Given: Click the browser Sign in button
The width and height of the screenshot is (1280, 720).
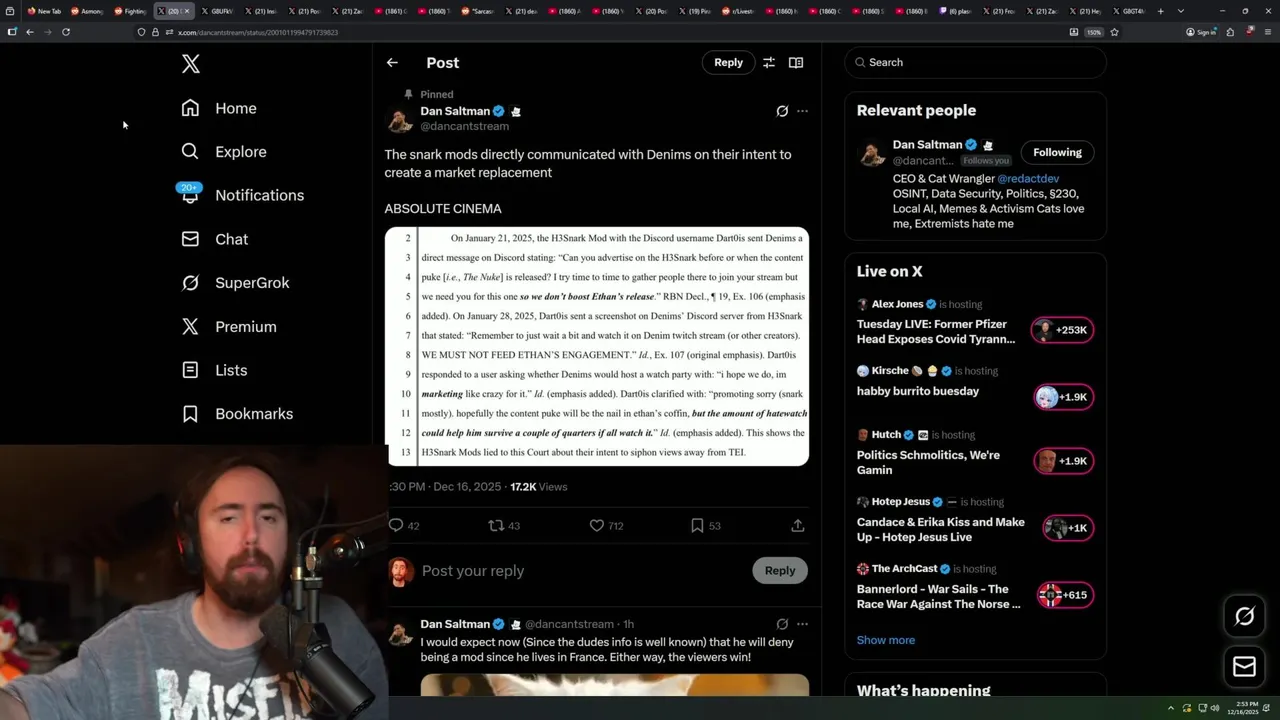Looking at the screenshot, I should coord(1201,32).
